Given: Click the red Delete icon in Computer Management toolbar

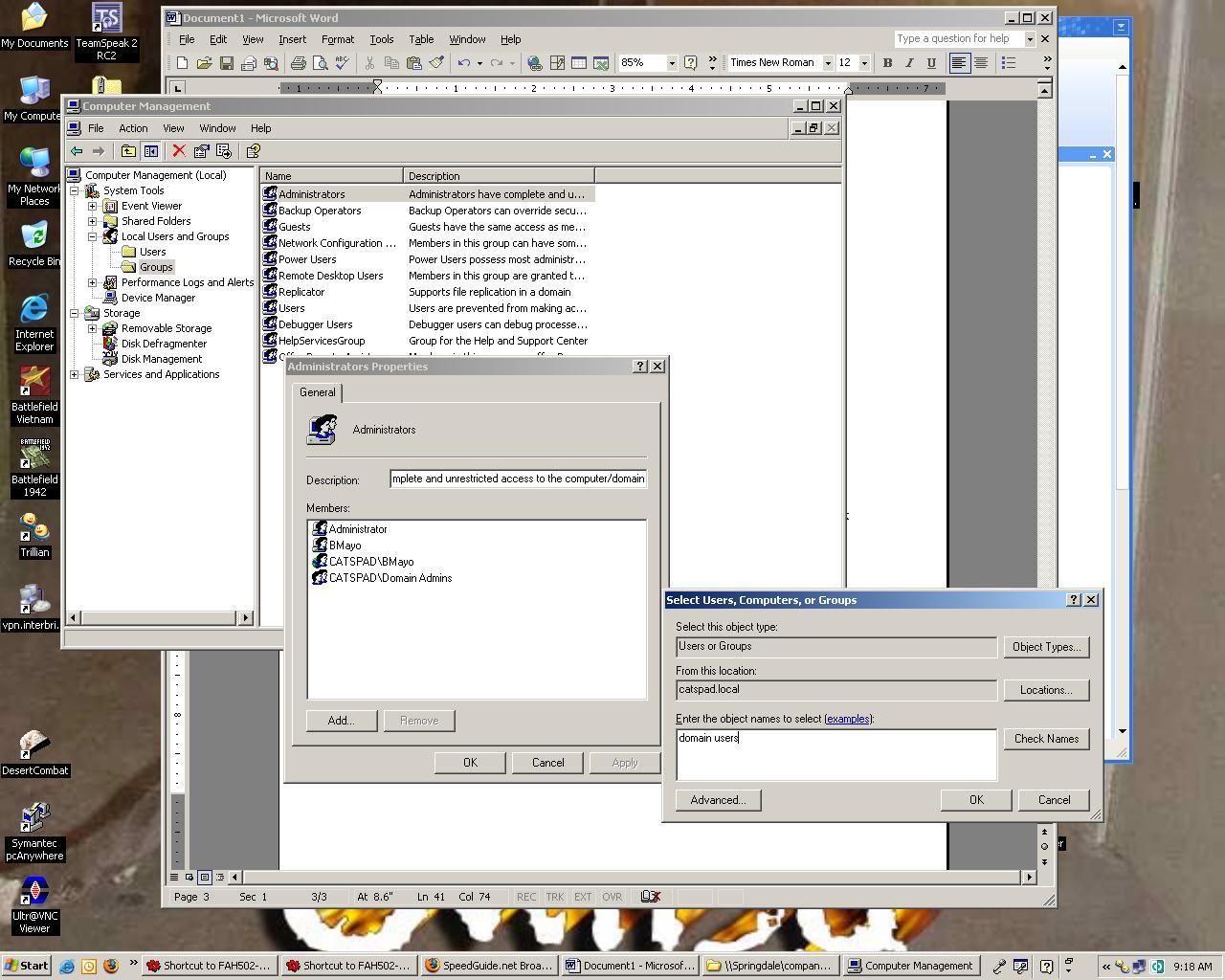Looking at the screenshot, I should (179, 151).
